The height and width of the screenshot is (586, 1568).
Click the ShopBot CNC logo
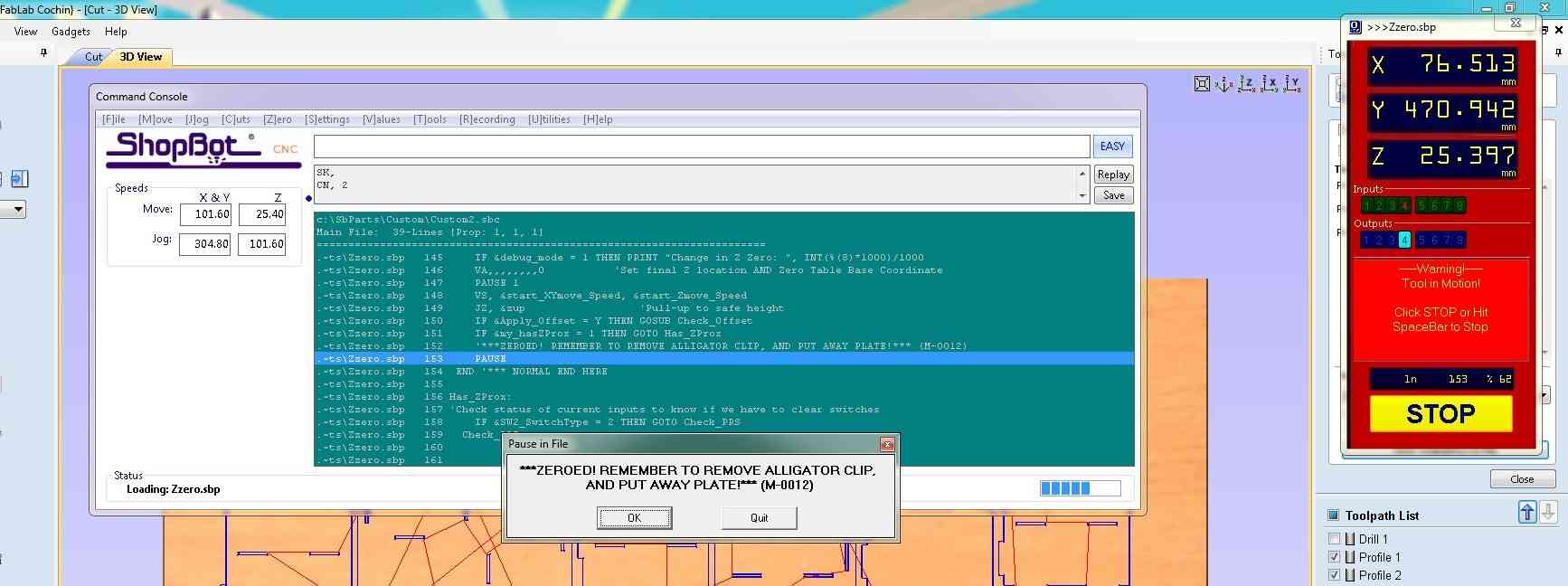pos(203,149)
